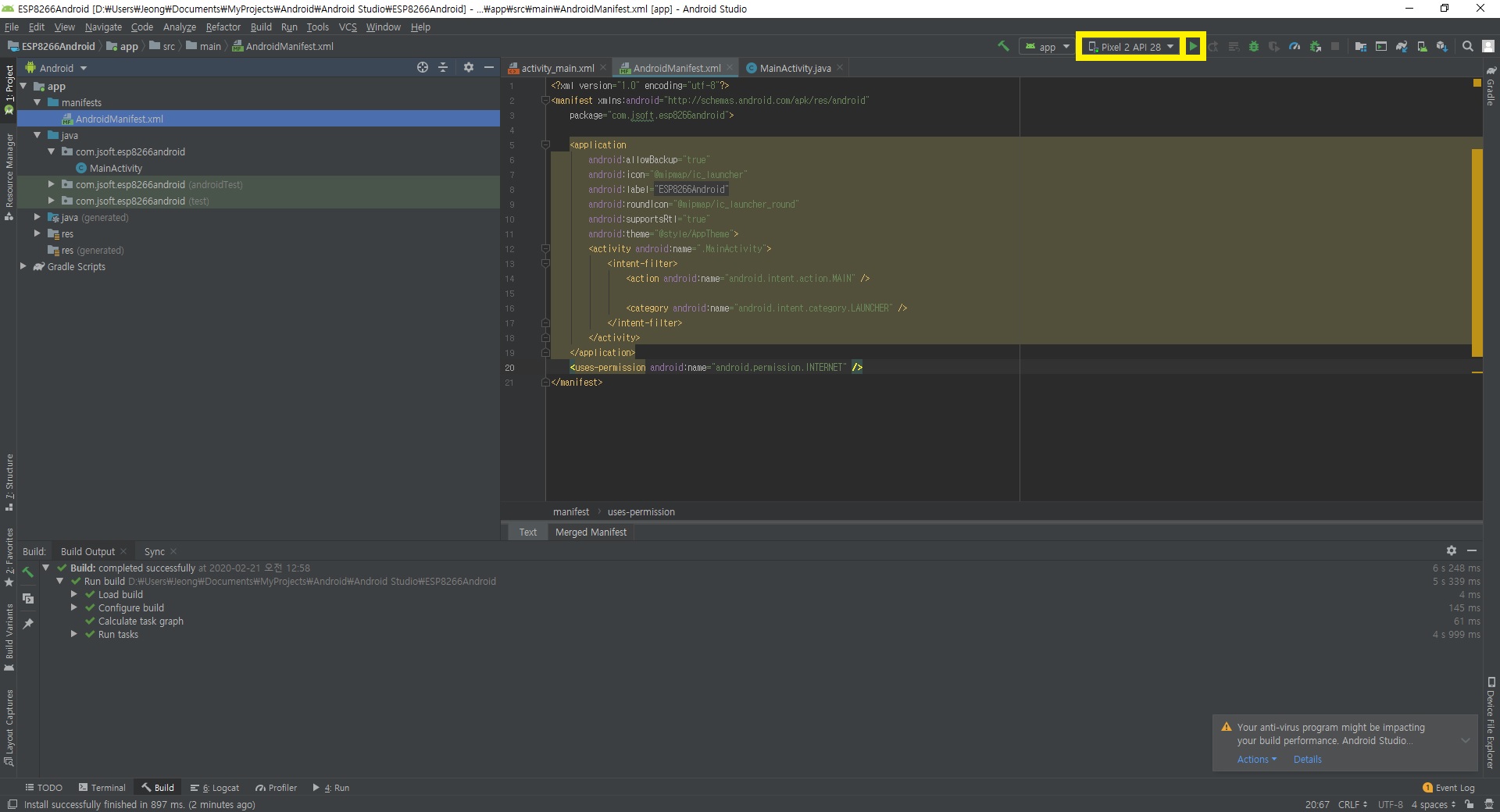The height and width of the screenshot is (812, 1500).
Task: Click the Build panel settings gear
Action: [x=1452, y=550]
